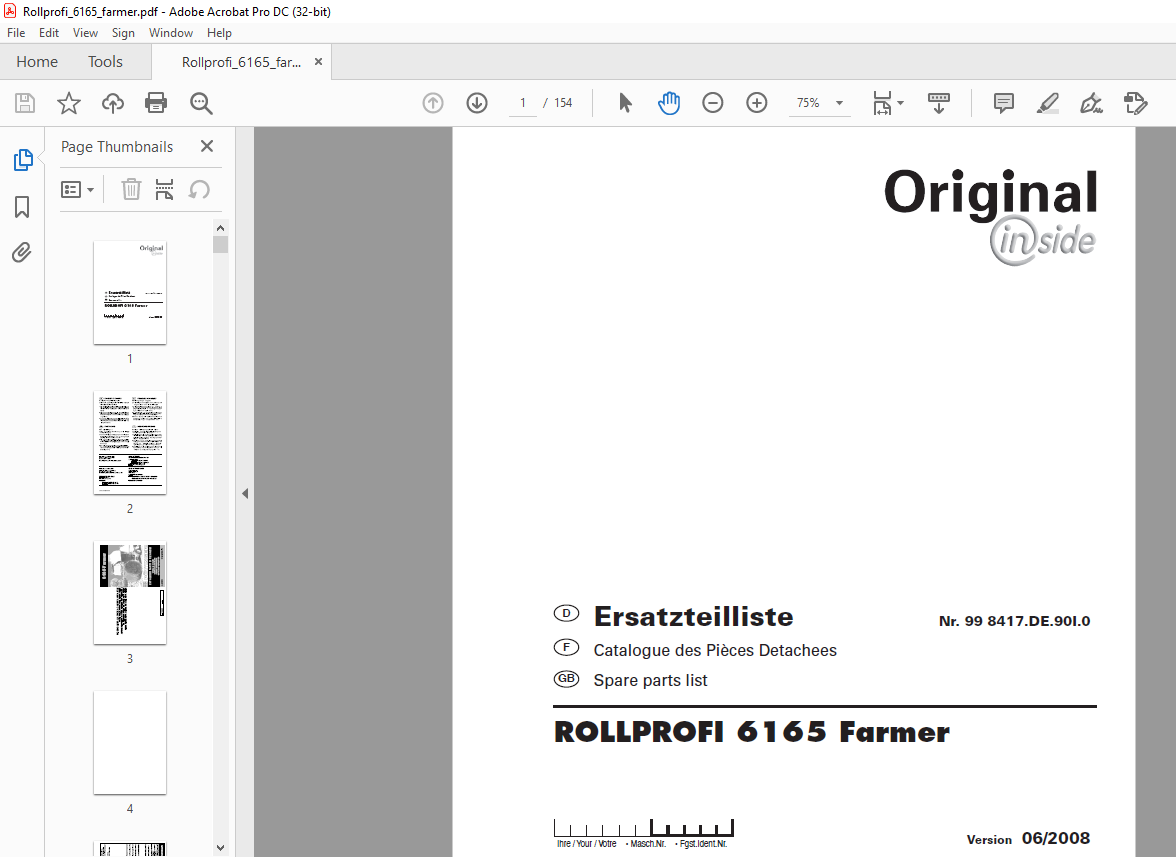
Task: Click the upload to cloud icon
Action: click(x=112, y=103)
